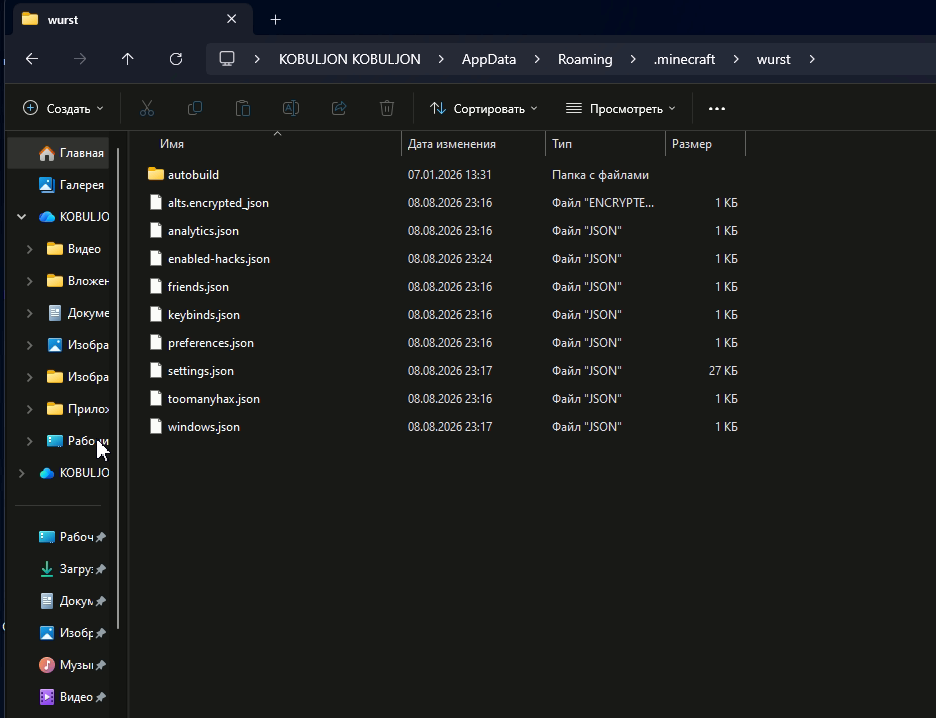Collapse the first KOBULJON OneDrive tree node
The height and width of the screenshot is (718, 936).
[x=21, y=217]
